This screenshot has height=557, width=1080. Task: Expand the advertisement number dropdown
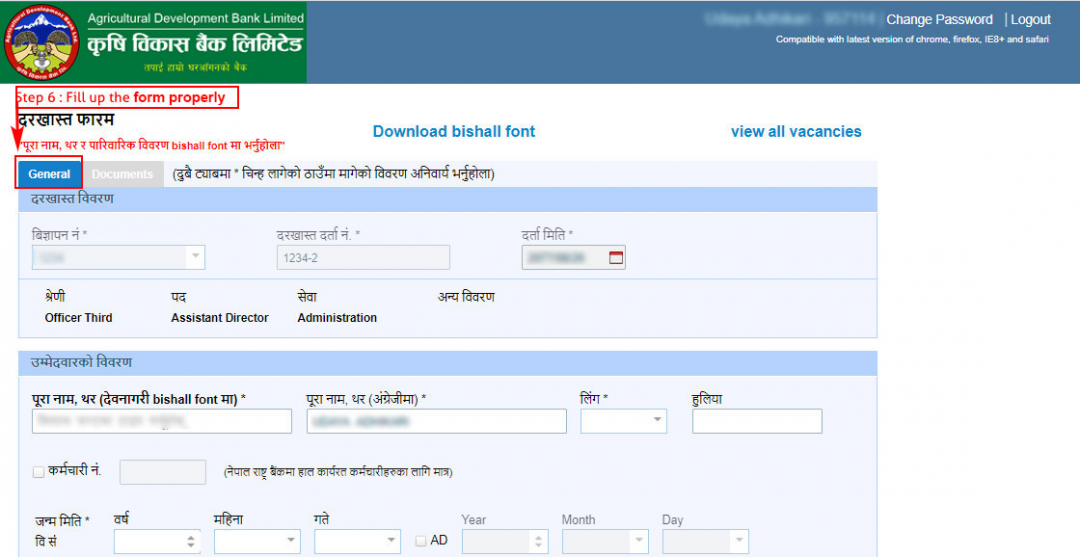point(194,258)
